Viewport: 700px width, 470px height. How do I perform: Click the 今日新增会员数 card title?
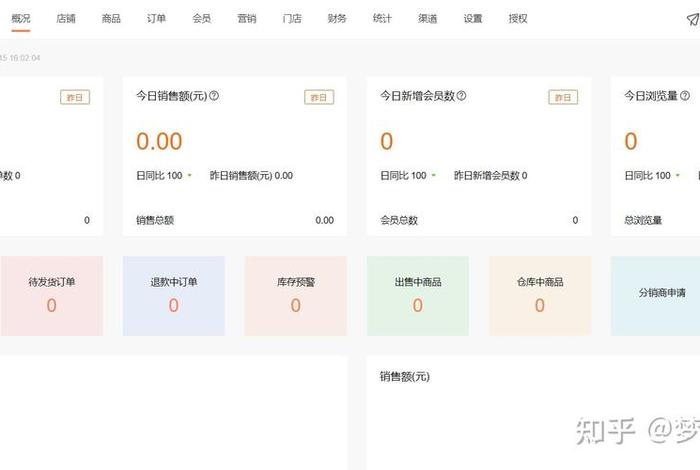pos(417,96)
